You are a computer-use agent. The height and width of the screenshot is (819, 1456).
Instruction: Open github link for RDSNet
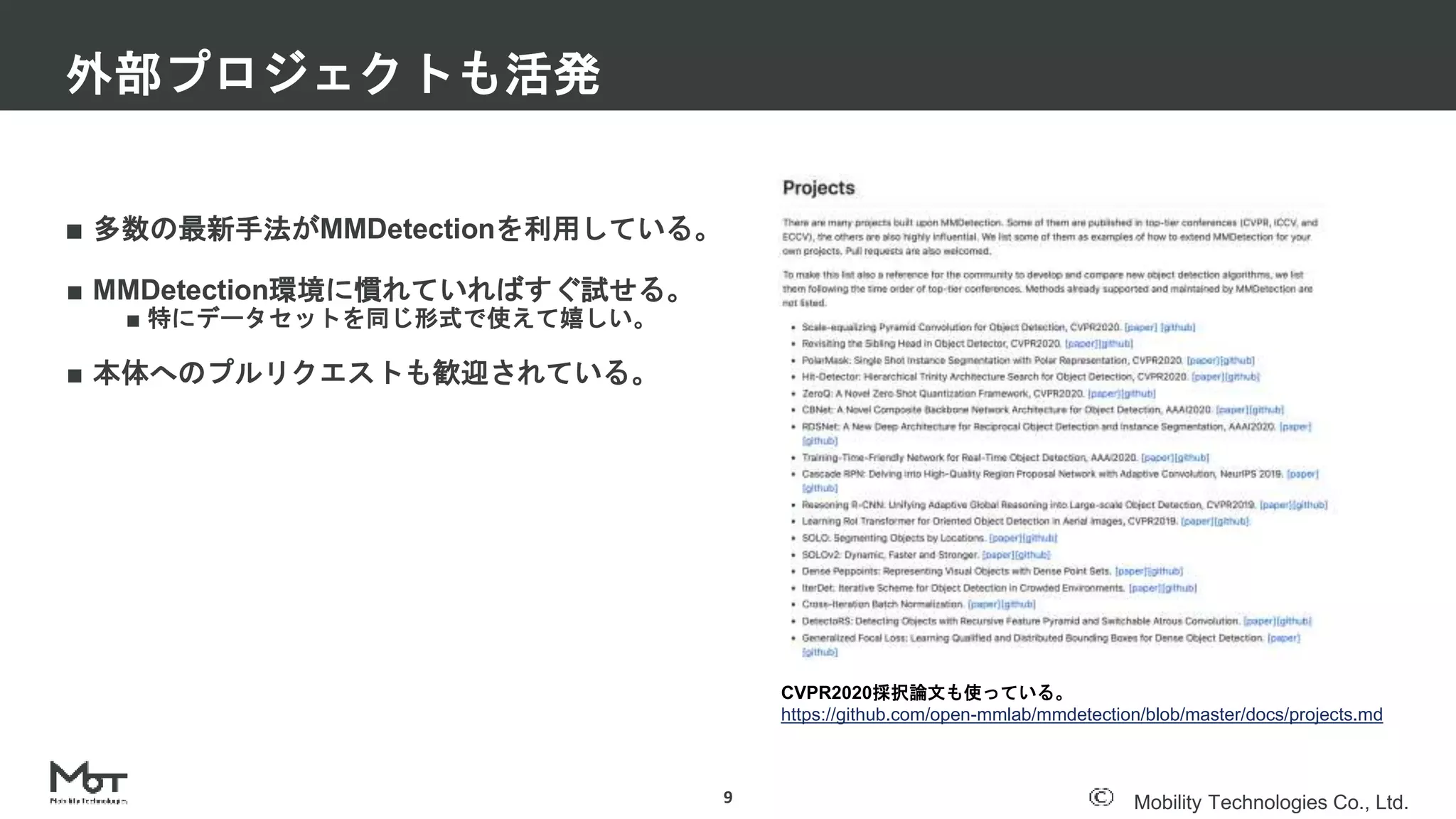coord(820,441)
